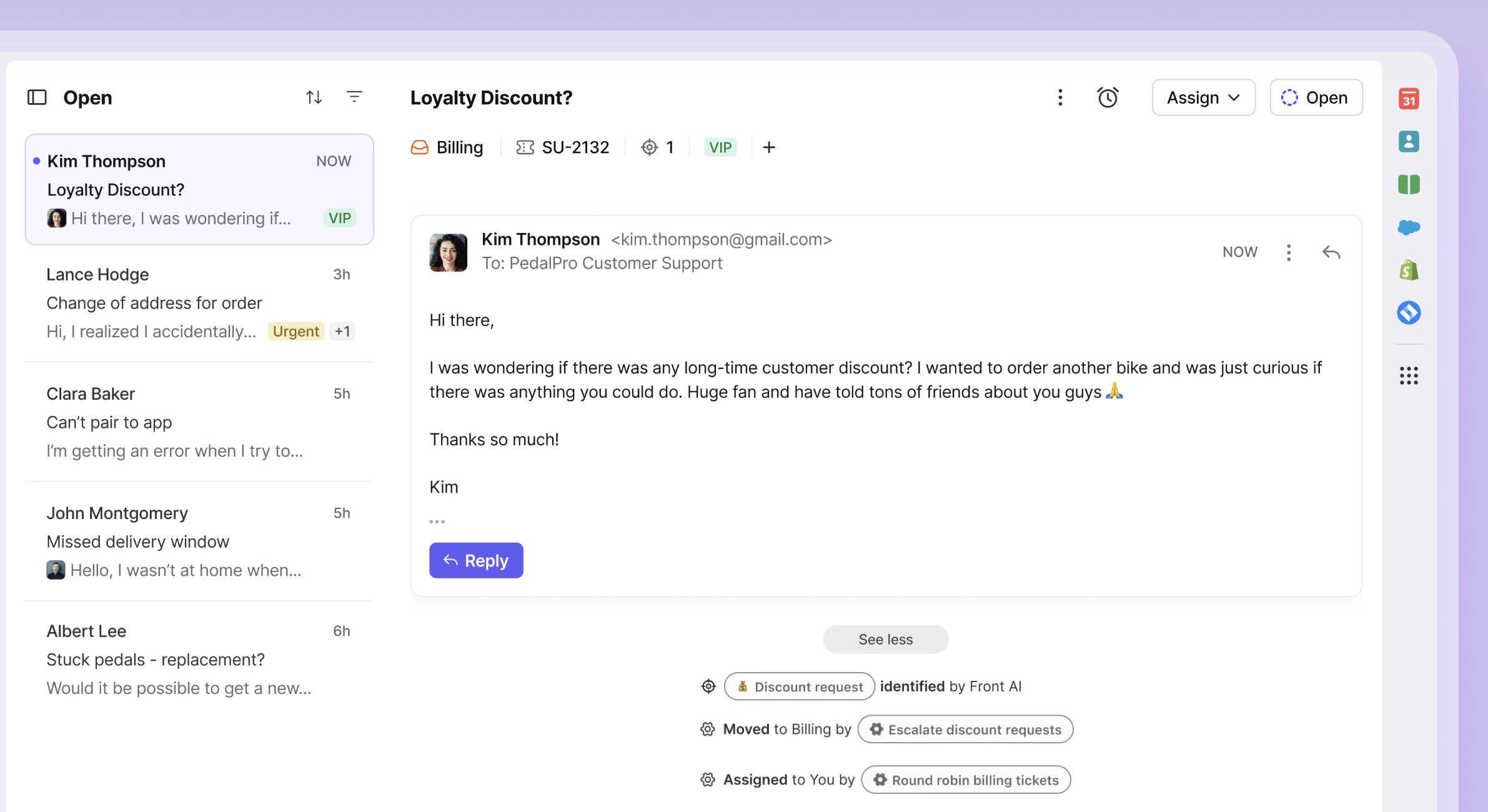Click the reply arrow icon in message header
This screenshot has width=1488, height=812.
[x=1331, y=252]
